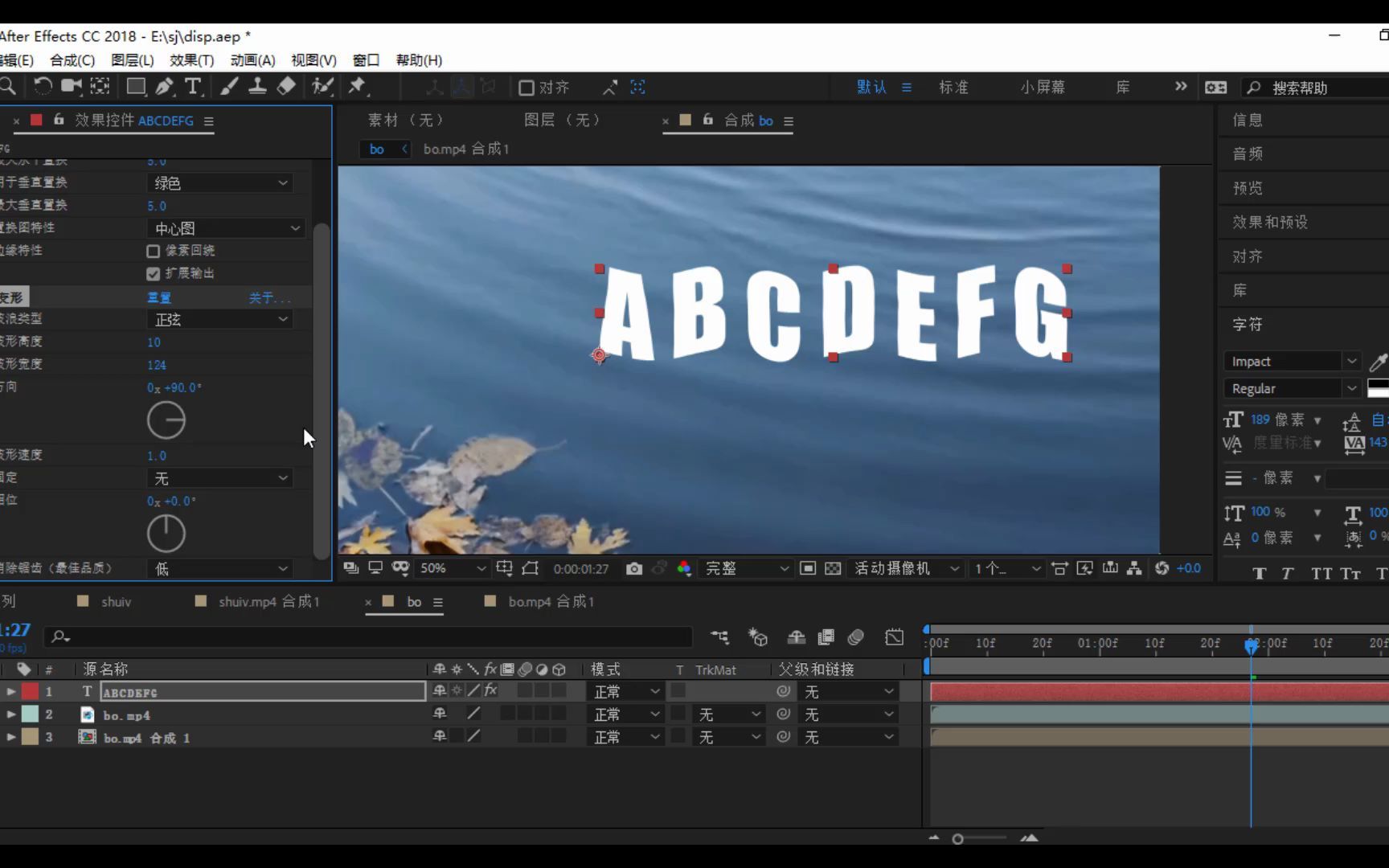Image resolution: width=1389 pixels, height=868 pixels.
Task: Toggle the 对齐 snapping checkbox in toolbar
Action: tap(527, 88)
